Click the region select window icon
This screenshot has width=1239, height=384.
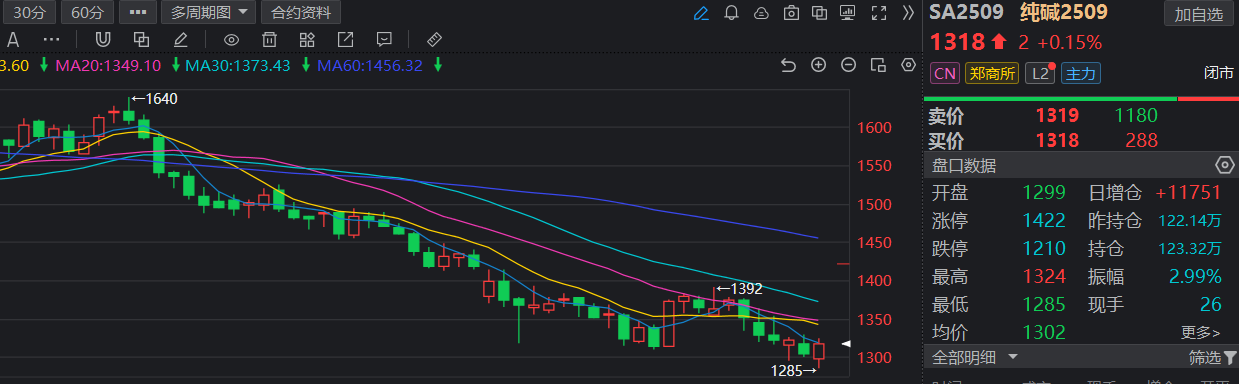[878, 65]
